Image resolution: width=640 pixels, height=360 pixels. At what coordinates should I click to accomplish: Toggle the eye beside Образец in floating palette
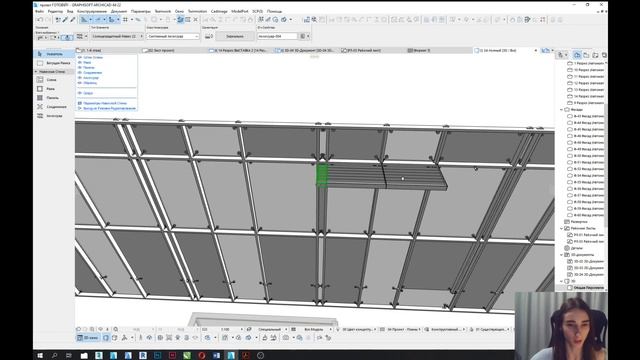click(80, 83)
